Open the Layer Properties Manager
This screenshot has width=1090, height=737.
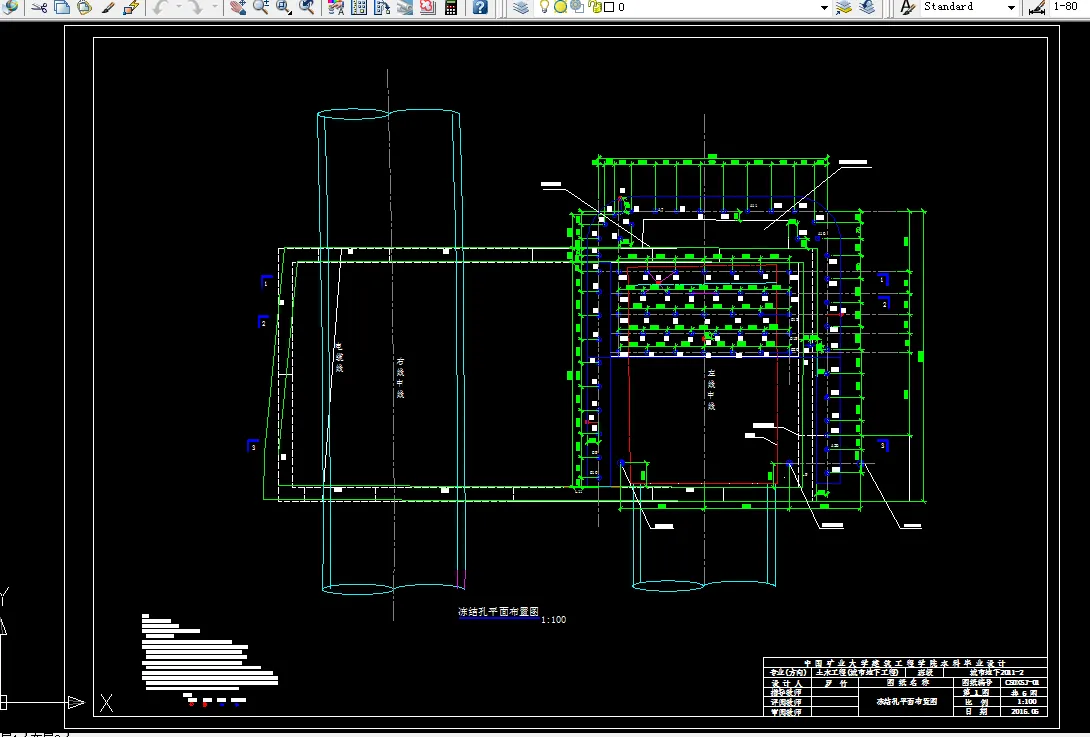[521, 7]
